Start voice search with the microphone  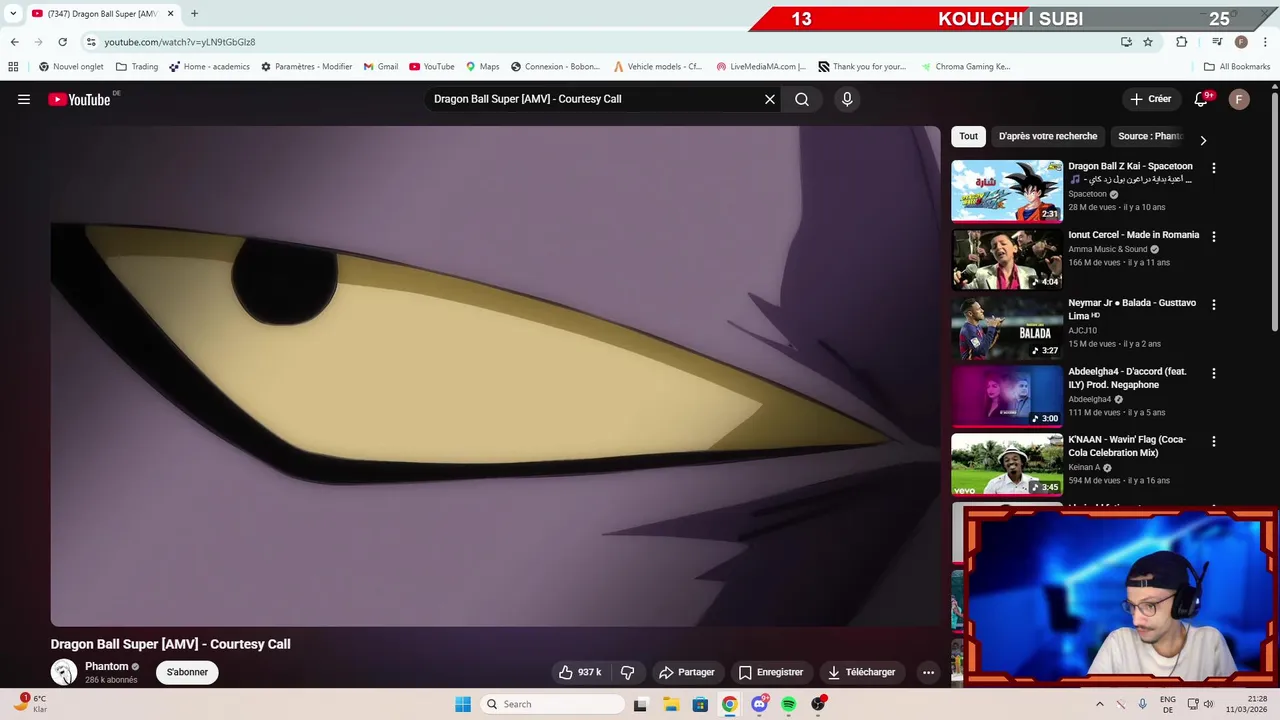847,99
